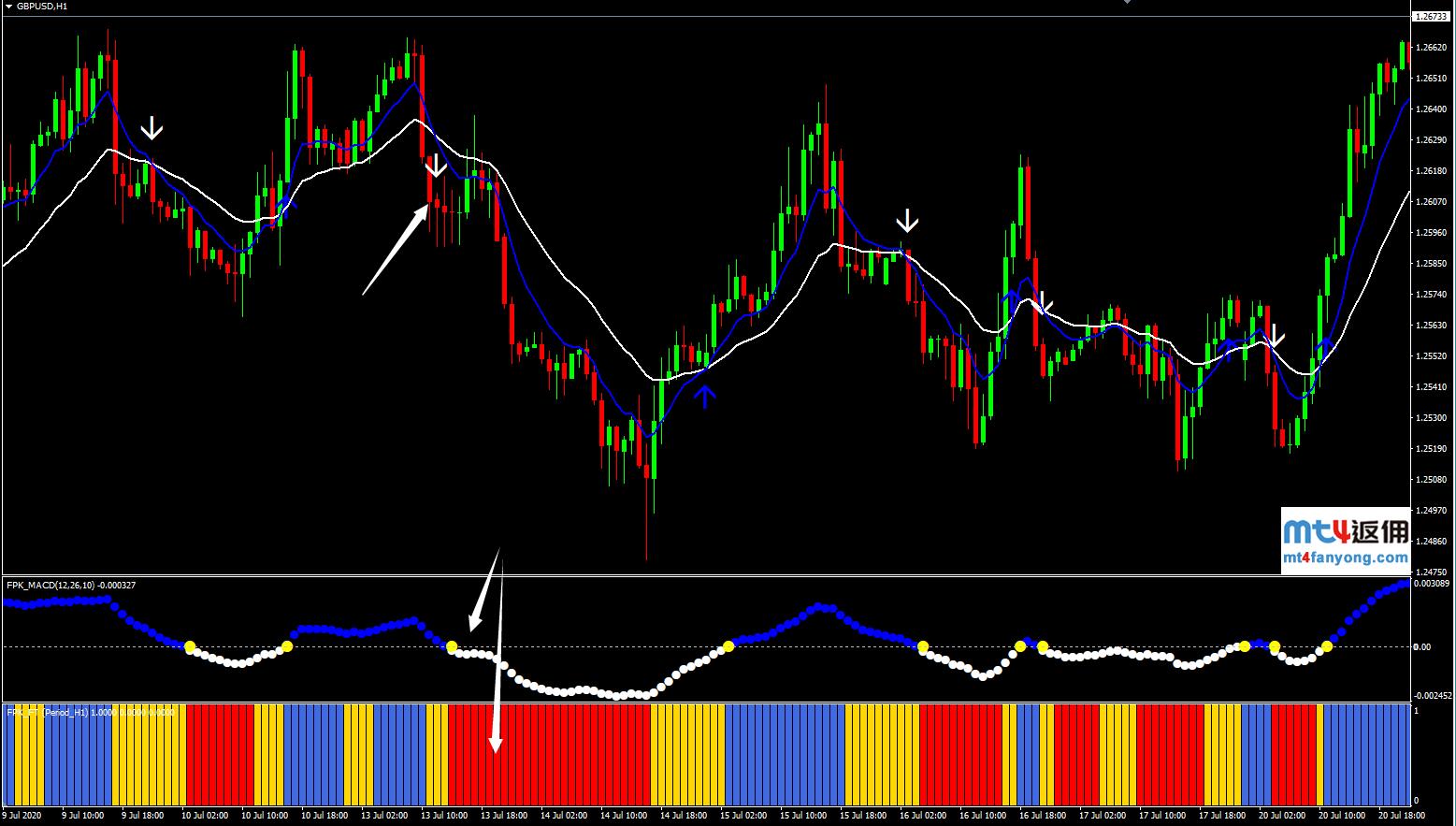The image size is (1456, 826).
Task: Select the white down arrow on 16 Jul 02:00
Action: (x=907, y=222)
